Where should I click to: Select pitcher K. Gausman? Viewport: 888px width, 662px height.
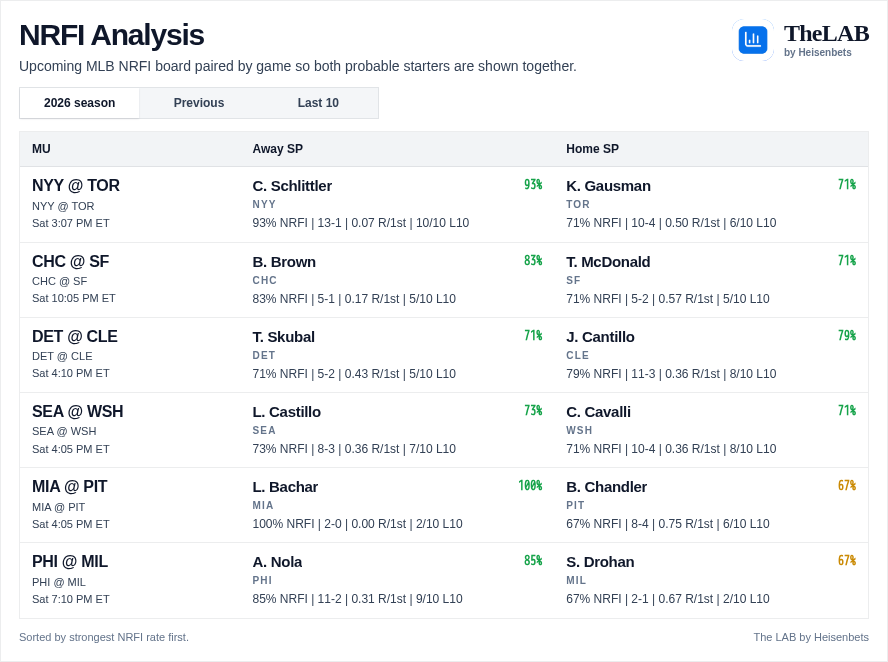pos(608,186)
